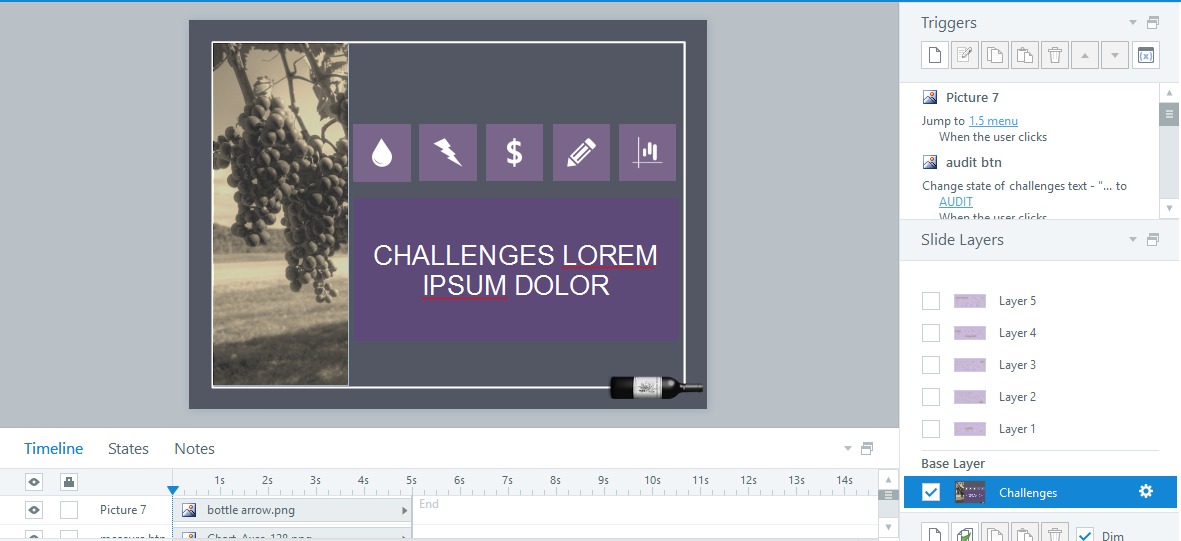Click the timeline playhead marker
The image size is (1181, 541).
pos(172,491)
